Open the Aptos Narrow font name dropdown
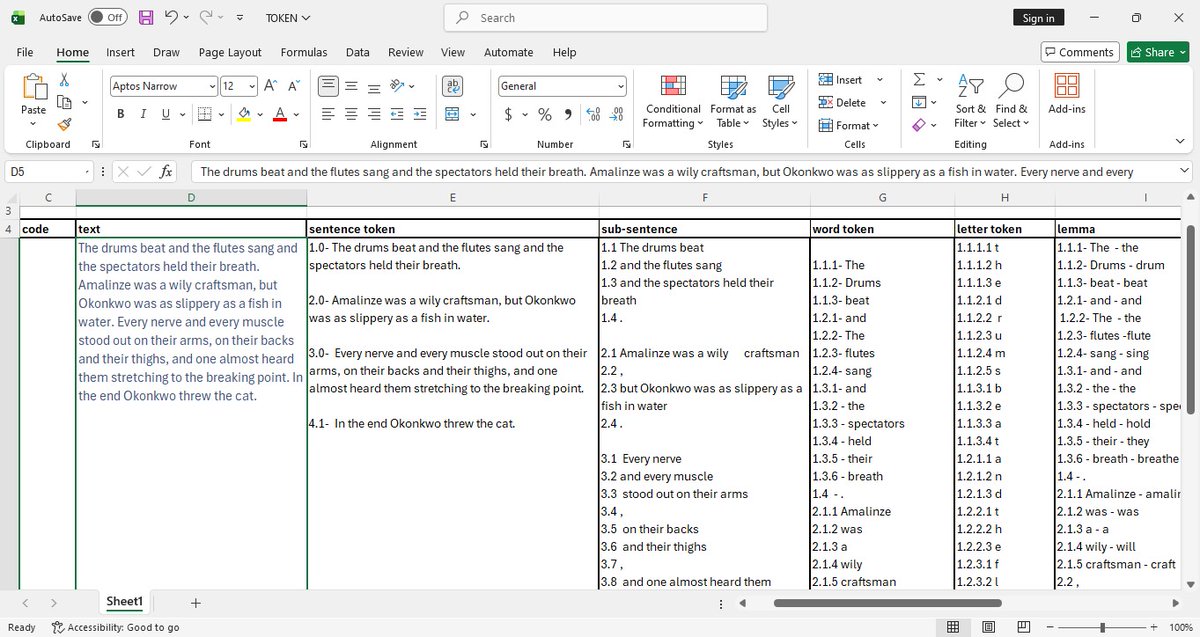The image size is (1200, 637). (x=212, y=86)
